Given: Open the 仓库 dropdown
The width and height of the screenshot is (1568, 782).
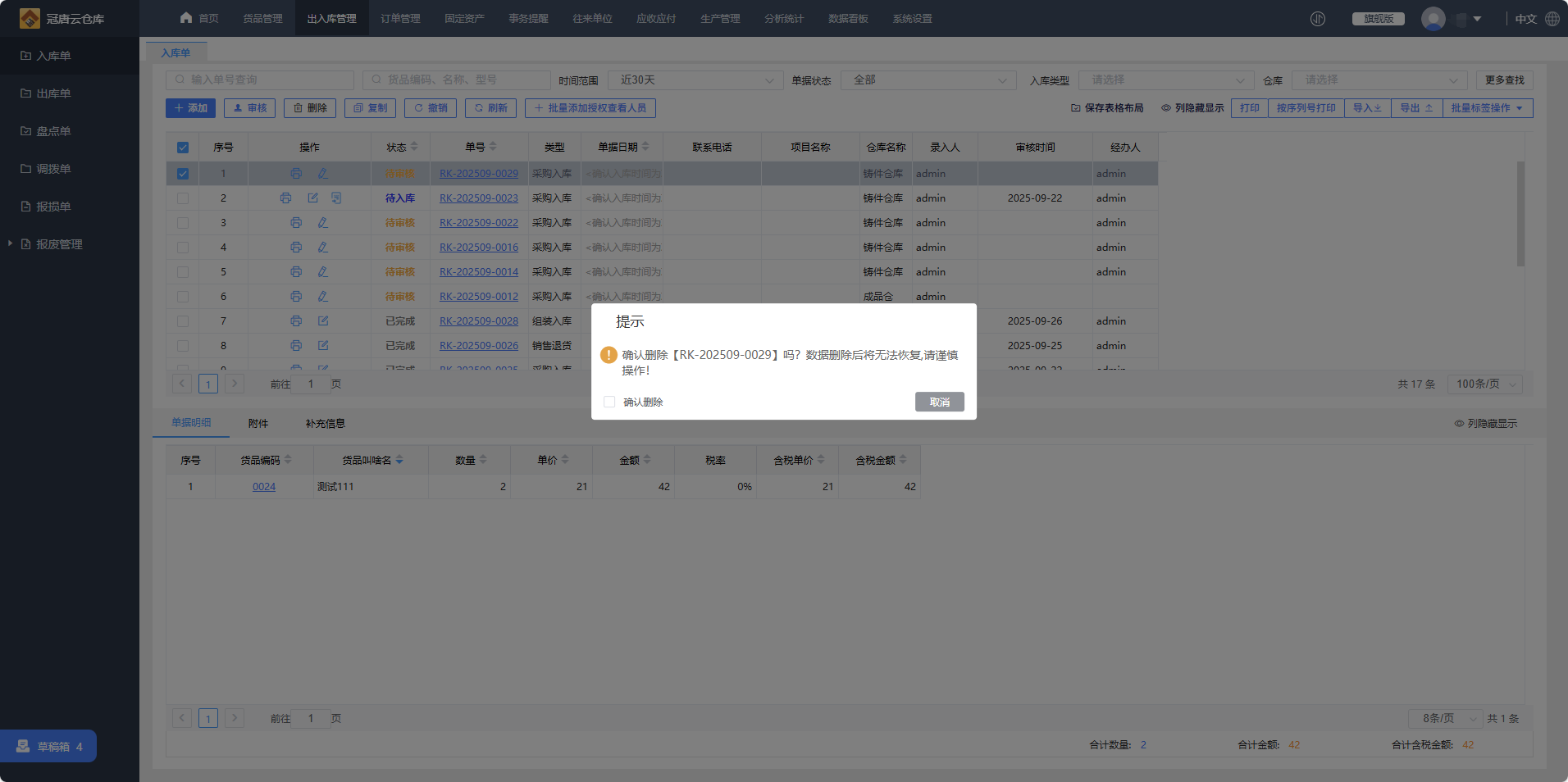Looking at the screenshot, I should (1379, 80).
